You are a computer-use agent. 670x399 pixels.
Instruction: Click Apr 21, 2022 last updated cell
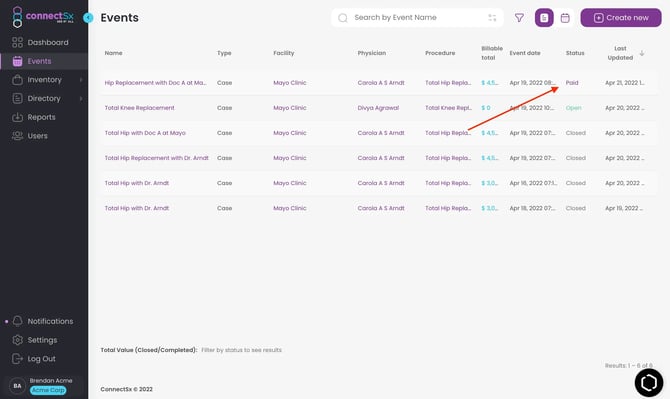[625, 82]
